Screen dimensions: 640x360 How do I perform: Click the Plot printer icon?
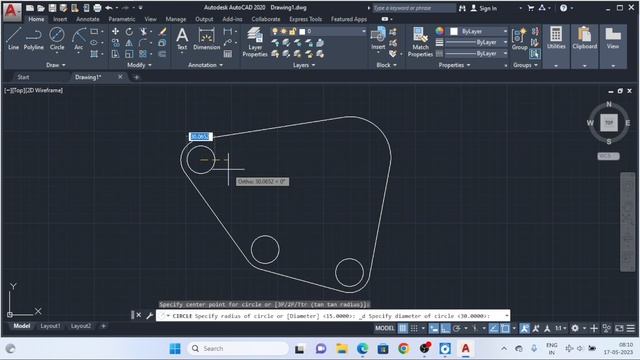[97, 8]
